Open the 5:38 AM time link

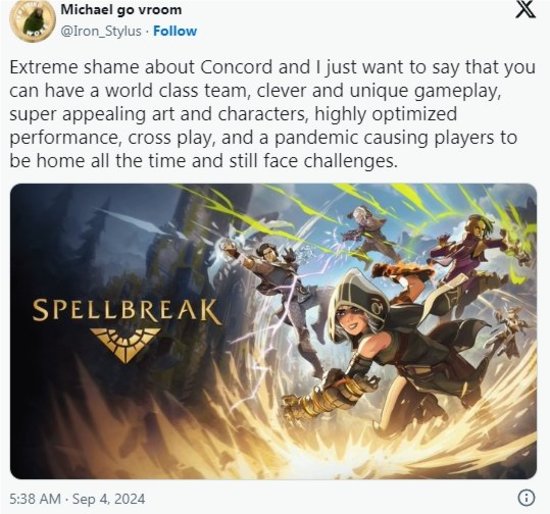(35, 499)
